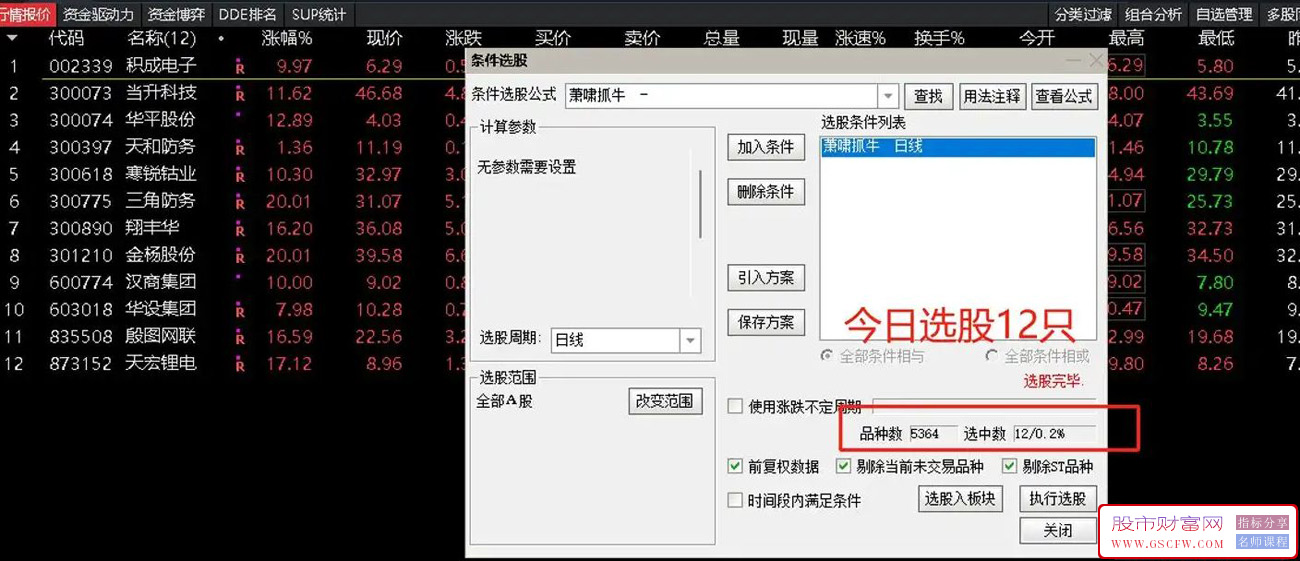Select stock code 873152

point(81,364)
